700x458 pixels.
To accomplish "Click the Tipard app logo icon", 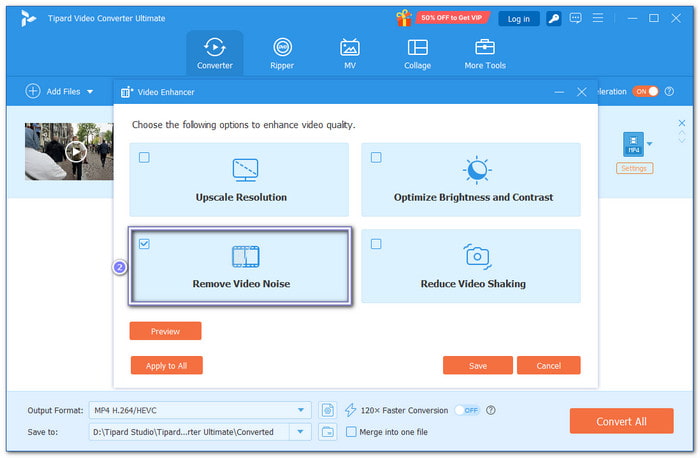I will pos(28,18).
